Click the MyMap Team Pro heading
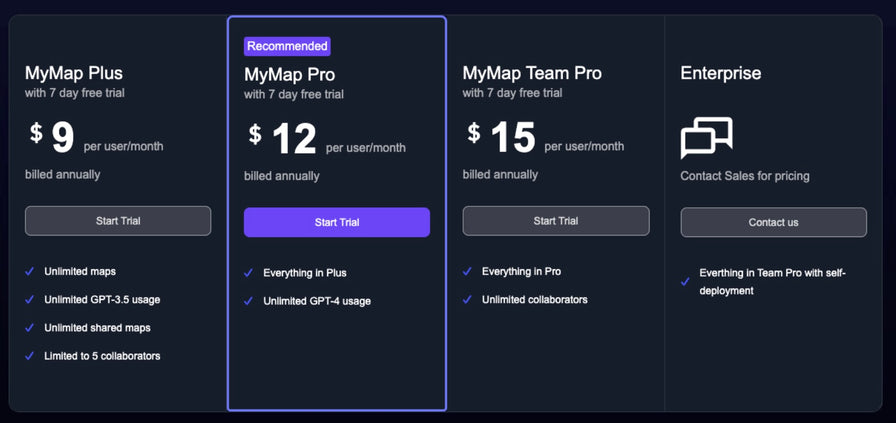This screenshot has width=896, height=423. click(532, 73)
